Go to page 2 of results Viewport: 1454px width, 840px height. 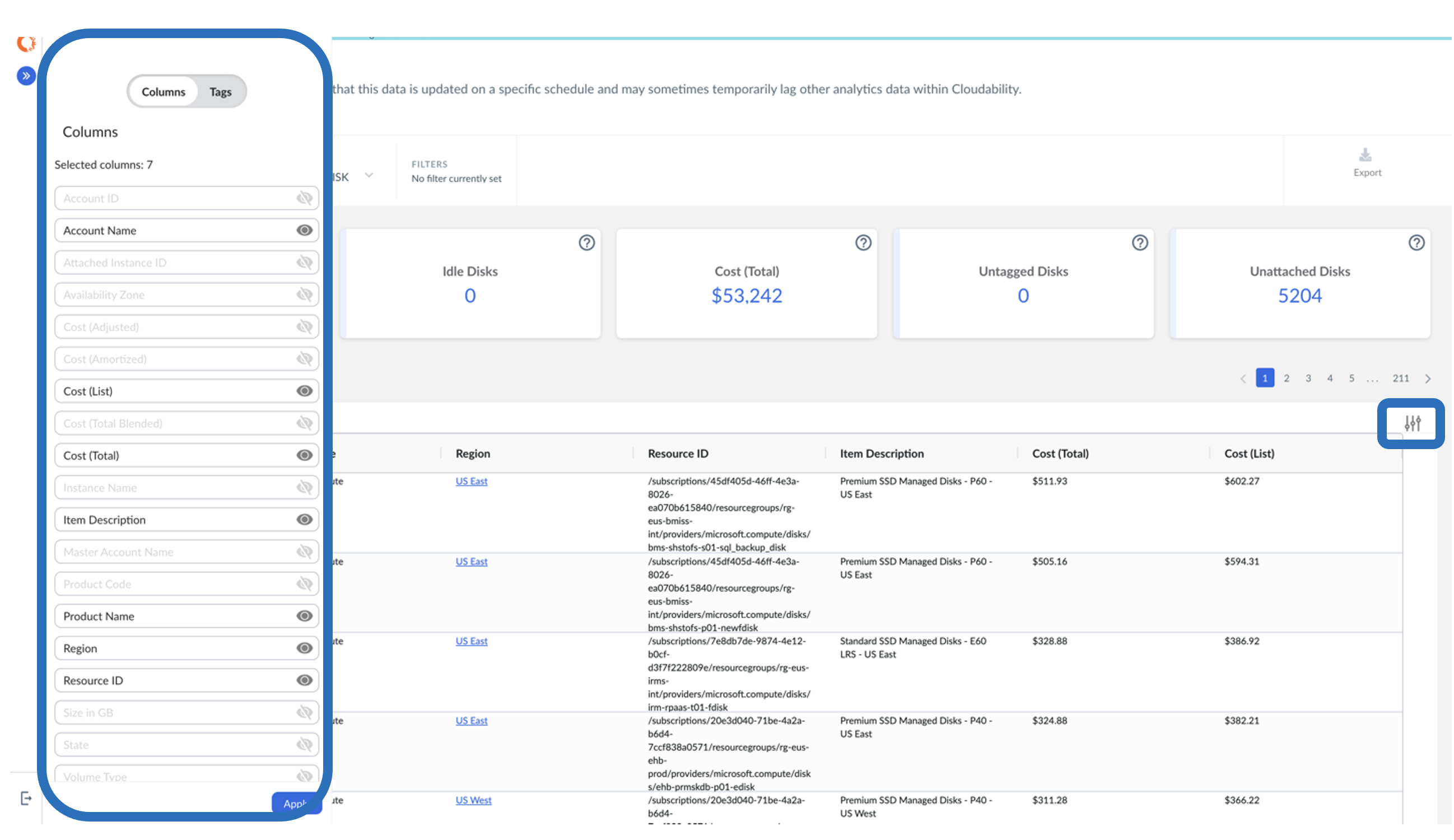[x=1288, y=379]
